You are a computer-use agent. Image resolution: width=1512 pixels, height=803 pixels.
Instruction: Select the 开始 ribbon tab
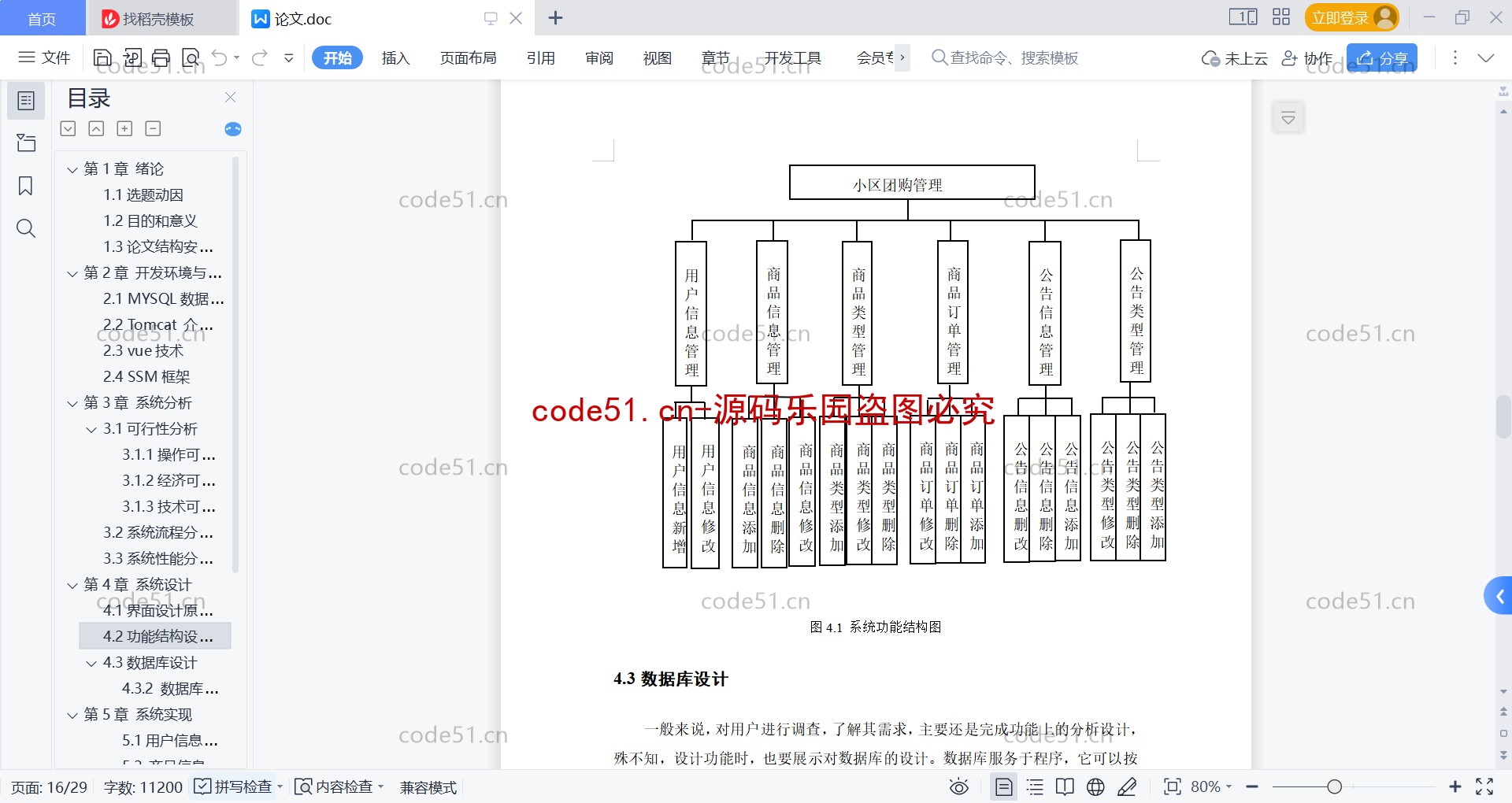coord(337,57)
